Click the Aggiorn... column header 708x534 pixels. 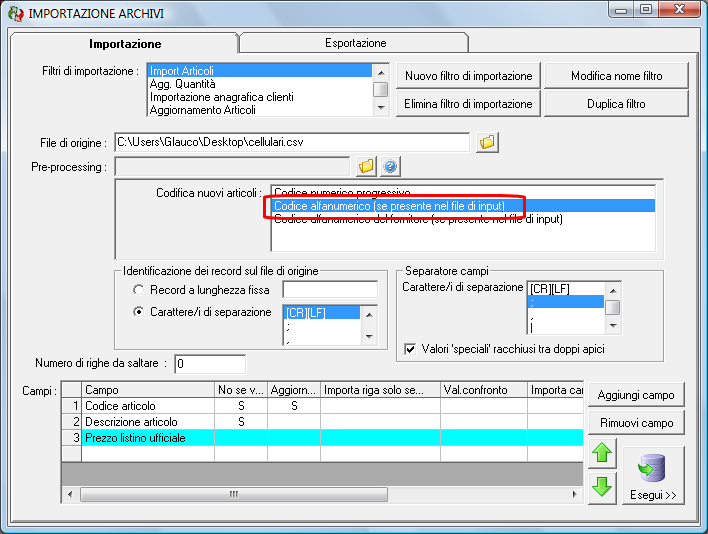point(294,390)
